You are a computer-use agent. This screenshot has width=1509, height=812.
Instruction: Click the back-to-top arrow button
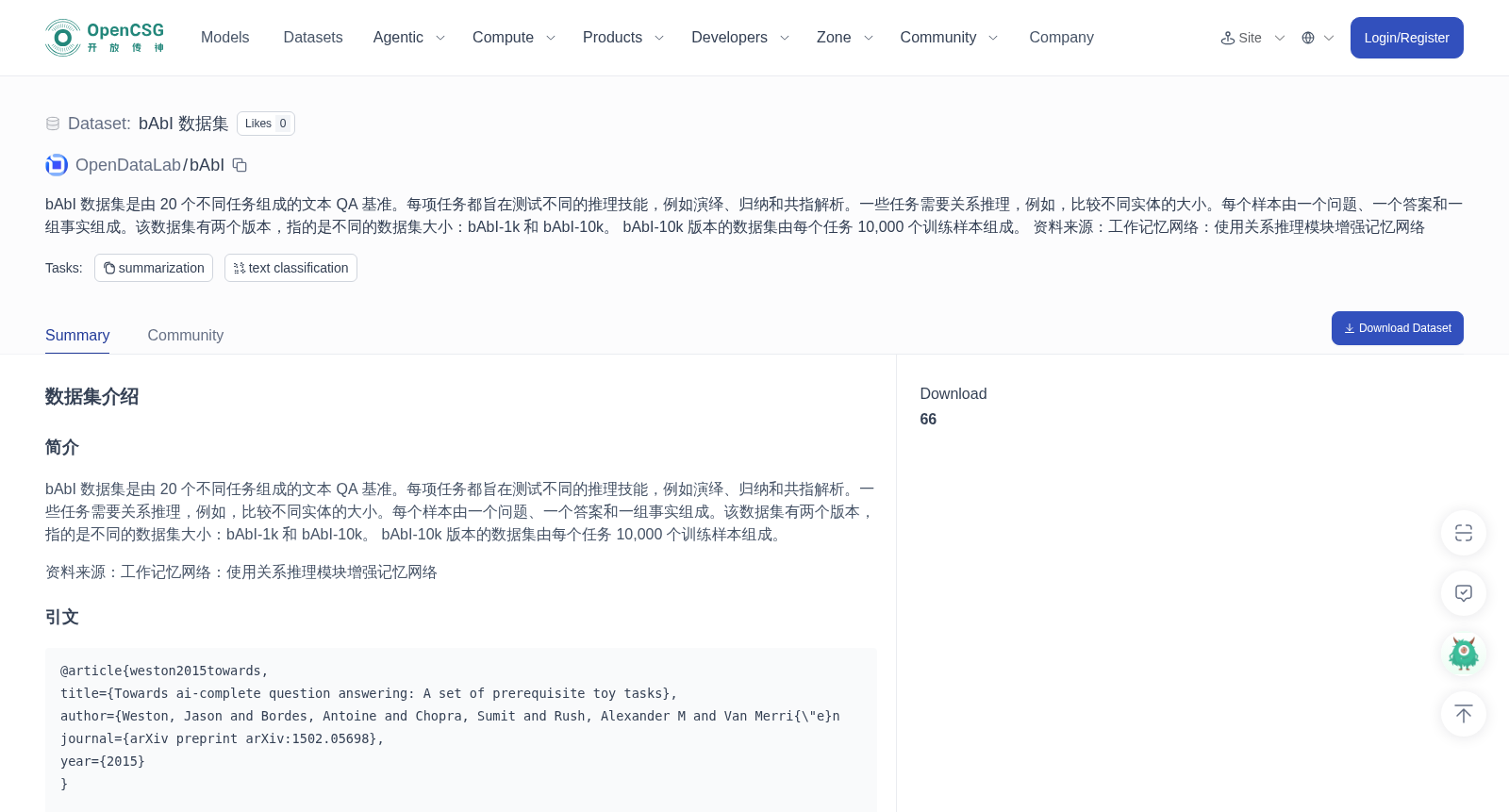[1464, 714]
